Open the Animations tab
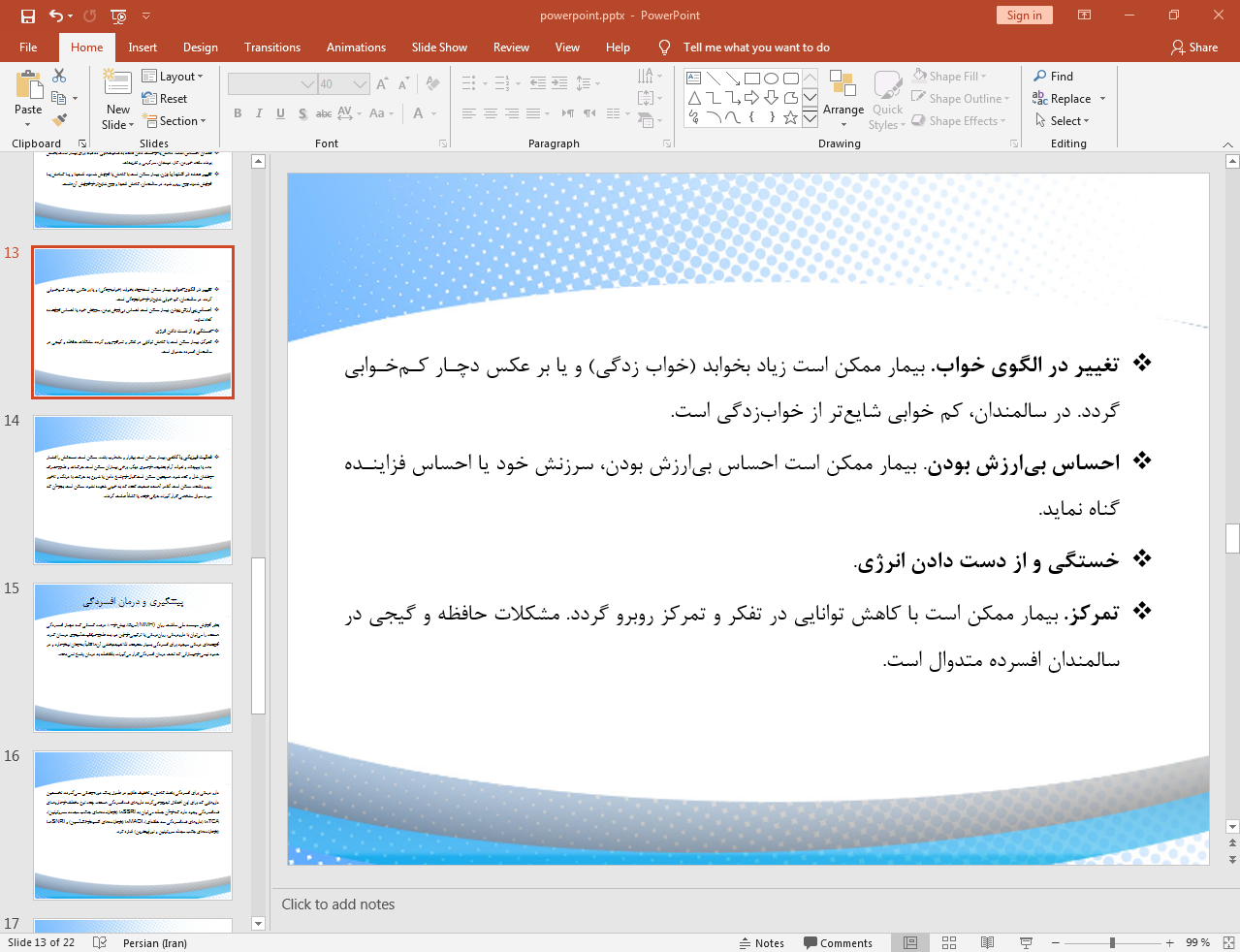 point(356,48)
